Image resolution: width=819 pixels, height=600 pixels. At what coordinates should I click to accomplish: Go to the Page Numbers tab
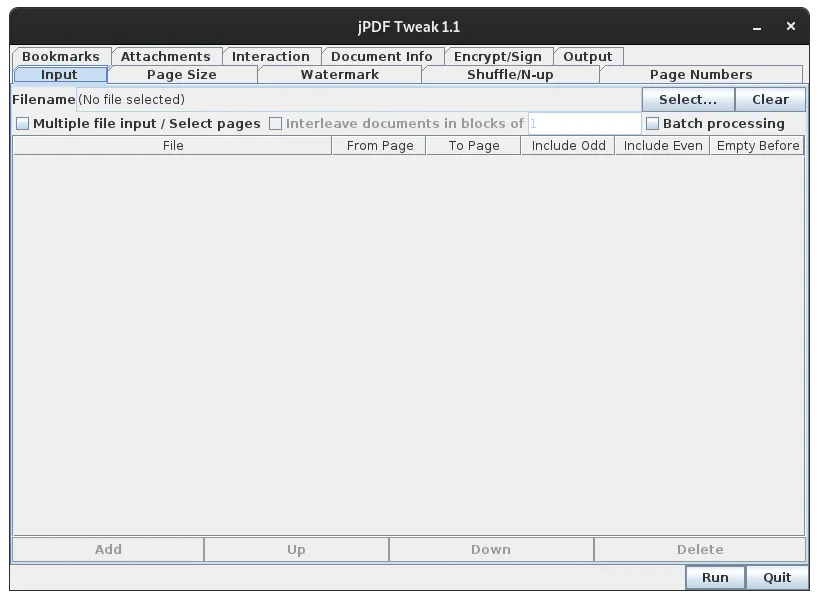[701, 75]
